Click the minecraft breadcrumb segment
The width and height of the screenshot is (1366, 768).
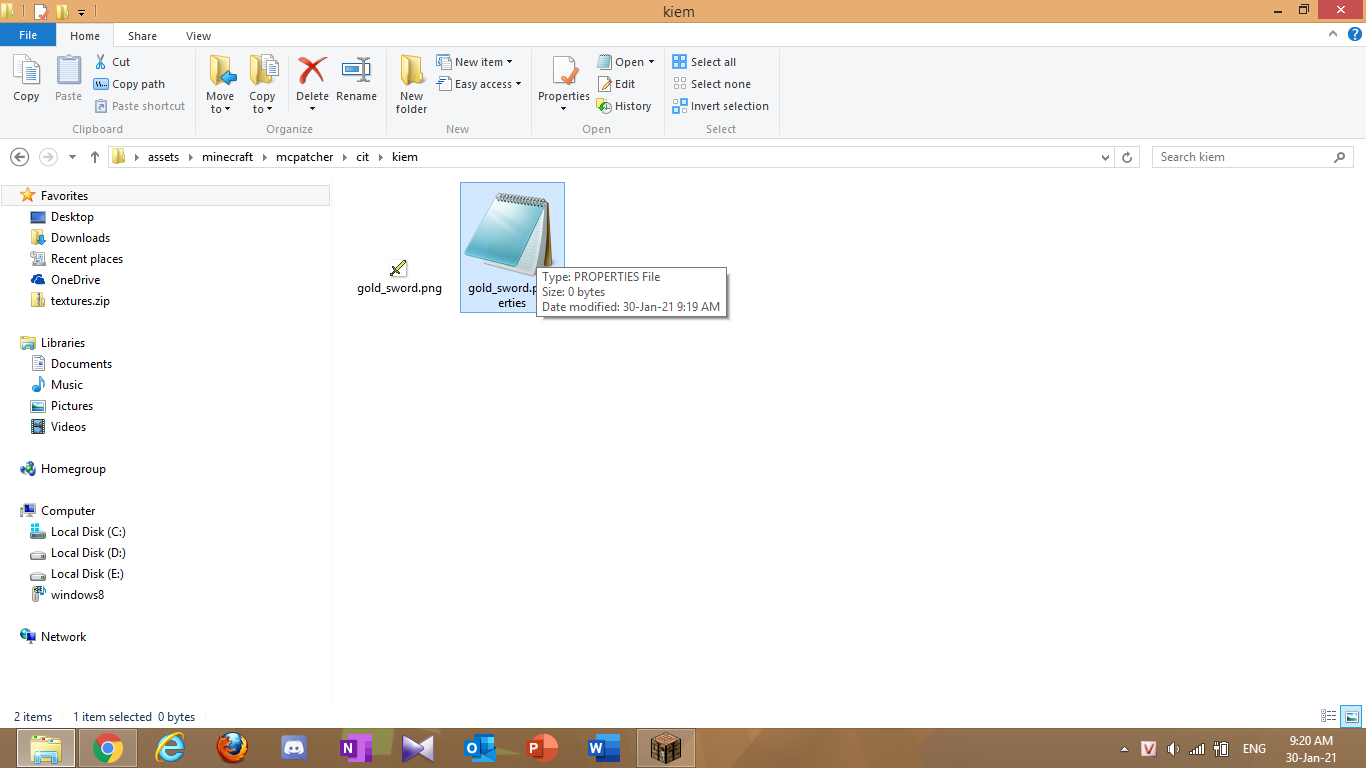pos(227,157)
